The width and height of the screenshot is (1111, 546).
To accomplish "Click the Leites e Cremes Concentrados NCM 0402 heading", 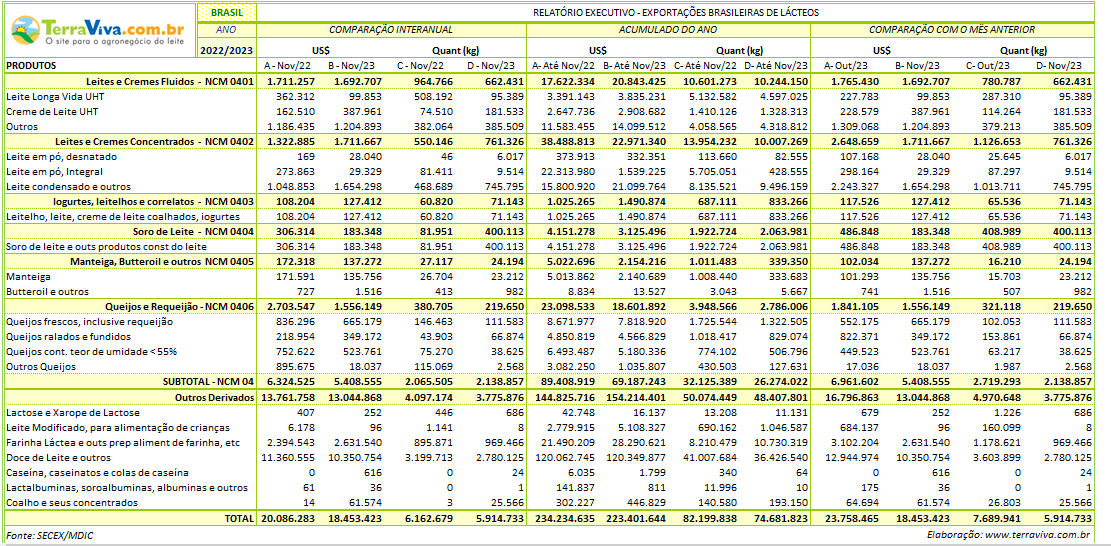I will coord(154,142).
